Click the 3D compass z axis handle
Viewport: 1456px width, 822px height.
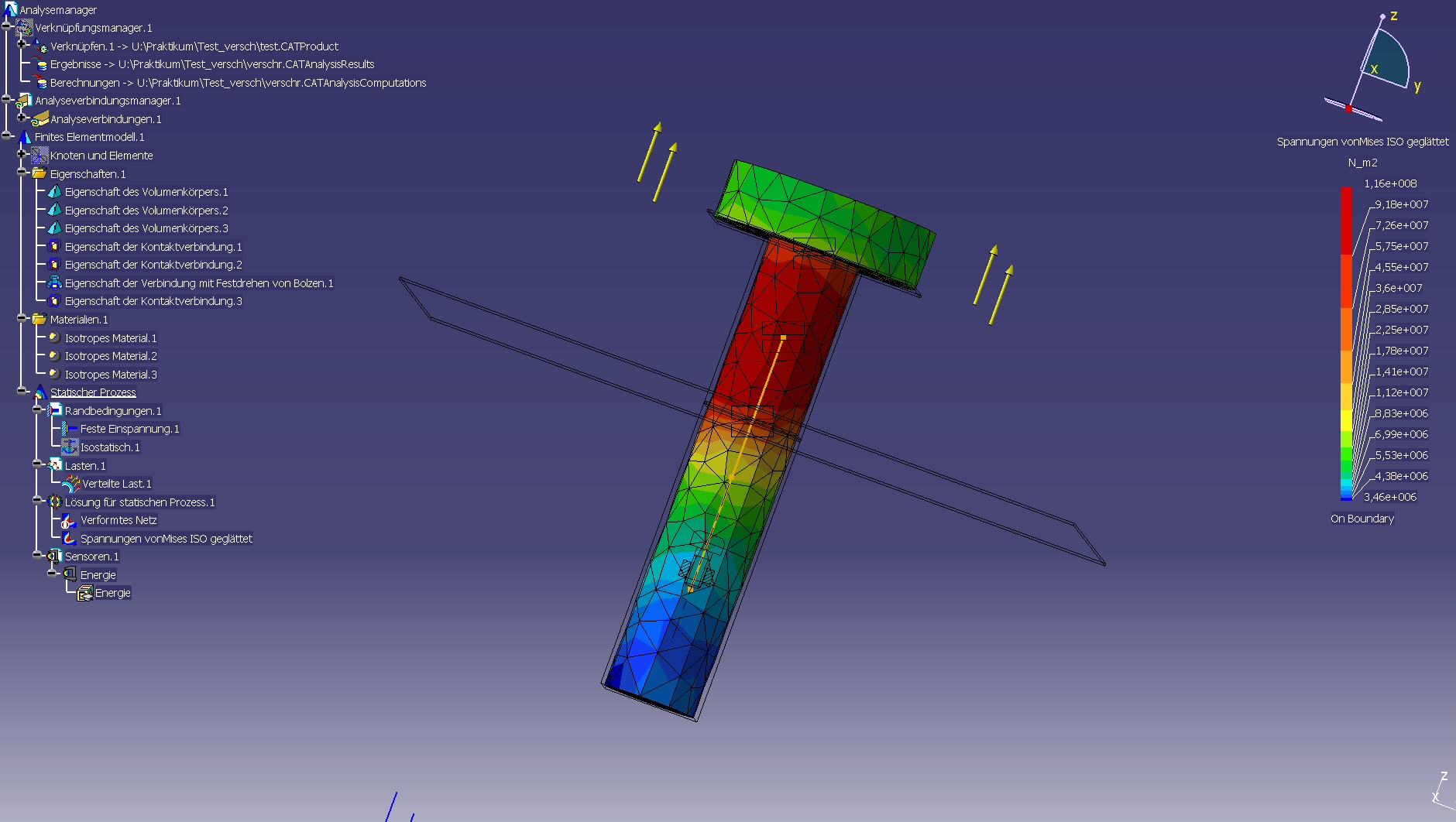1382,16
